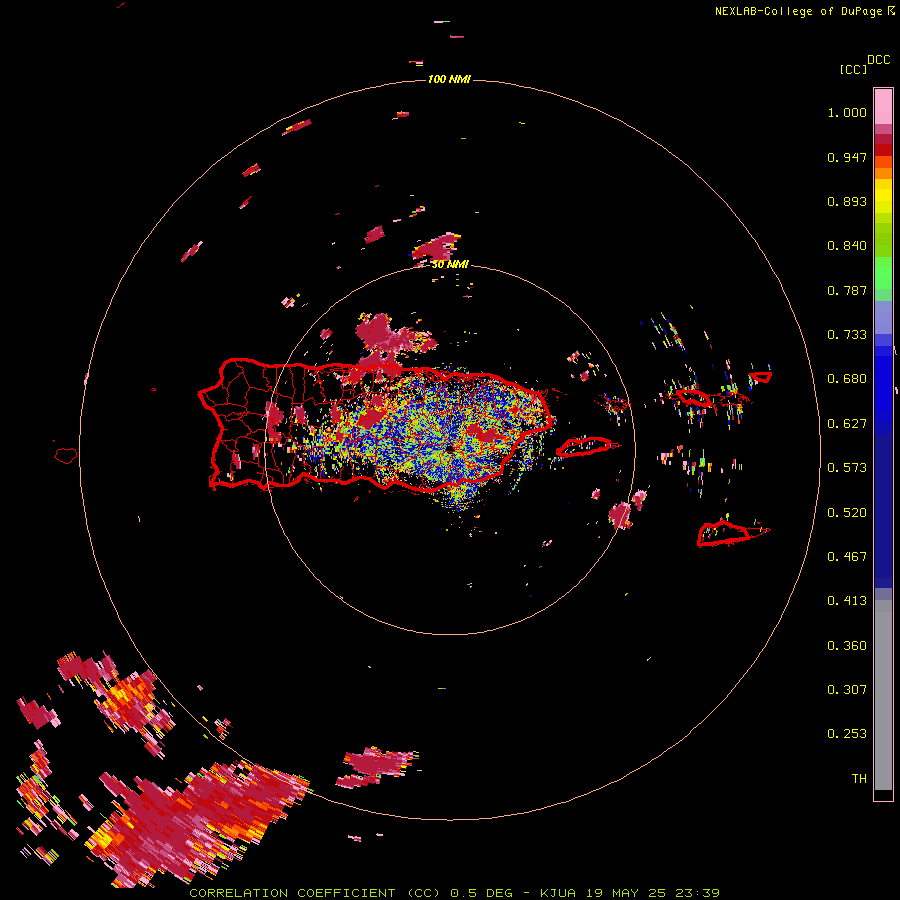The height and width of the screenshot is (900, 900).
Task: Click the 0.520 legend value
Action: coord(847,513)
